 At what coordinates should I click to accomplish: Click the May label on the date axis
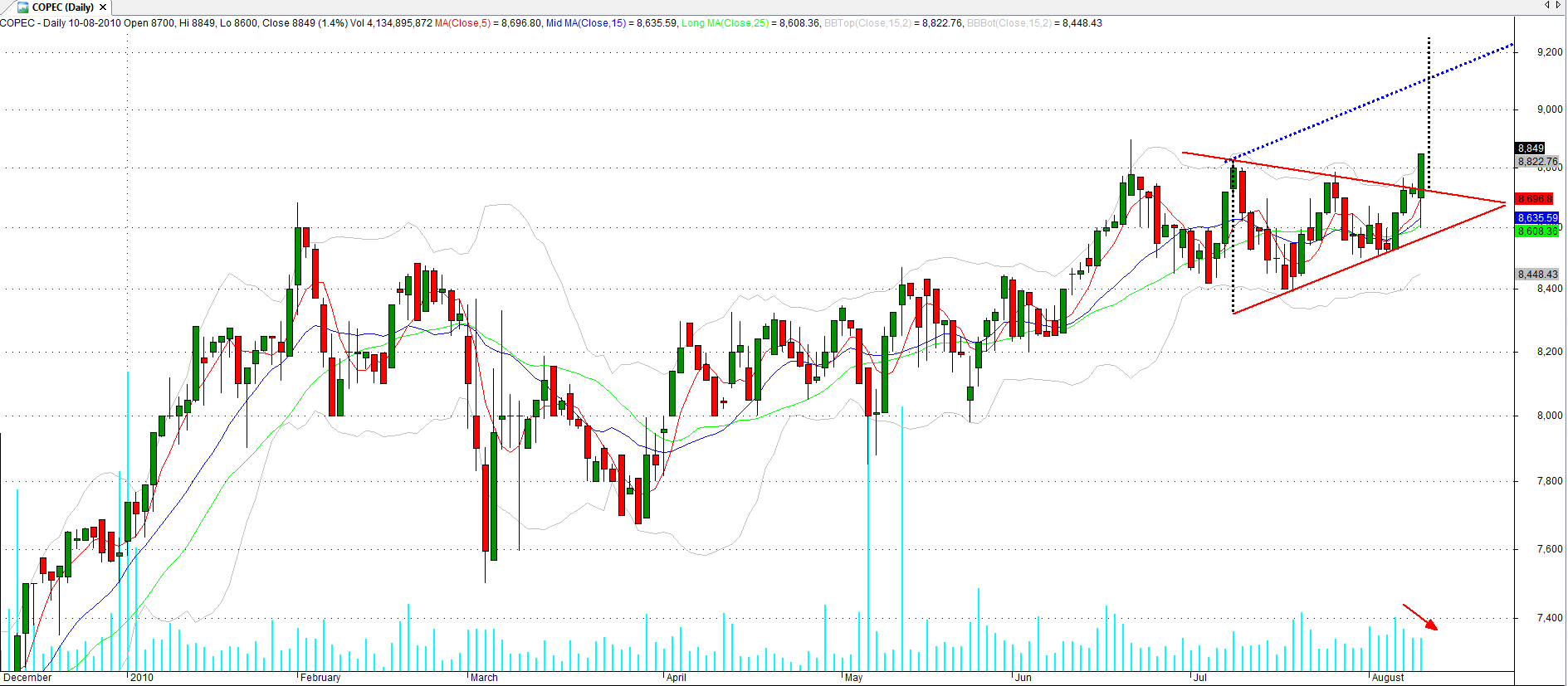tap(853, 678)
